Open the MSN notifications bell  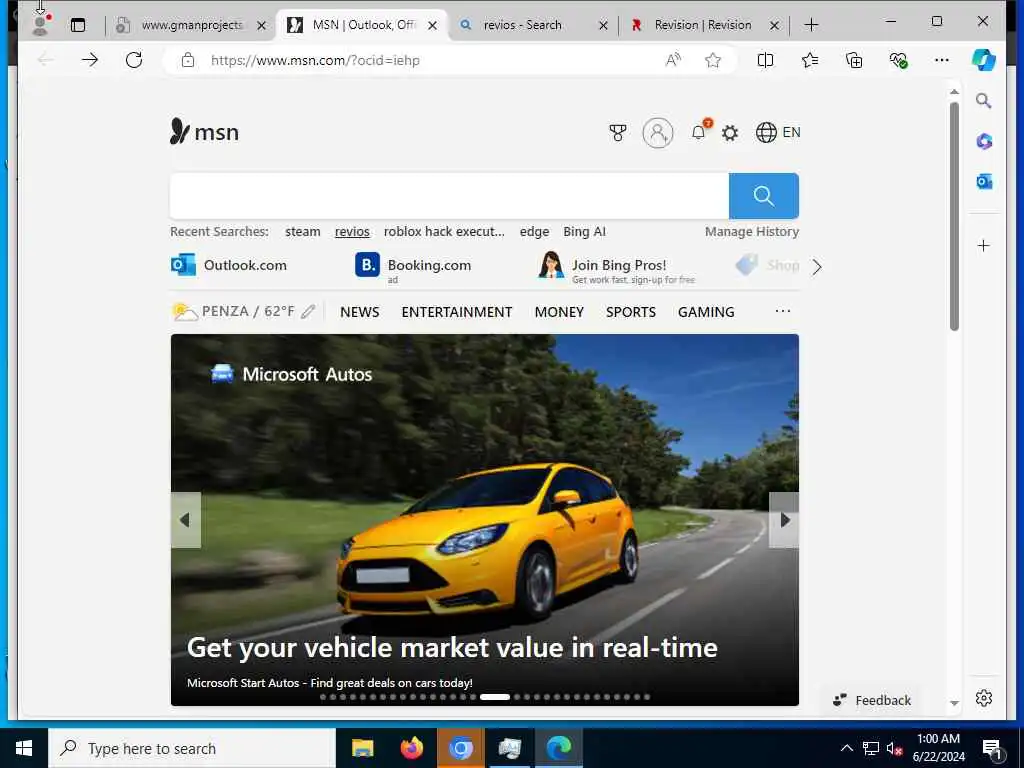[699, 133]
